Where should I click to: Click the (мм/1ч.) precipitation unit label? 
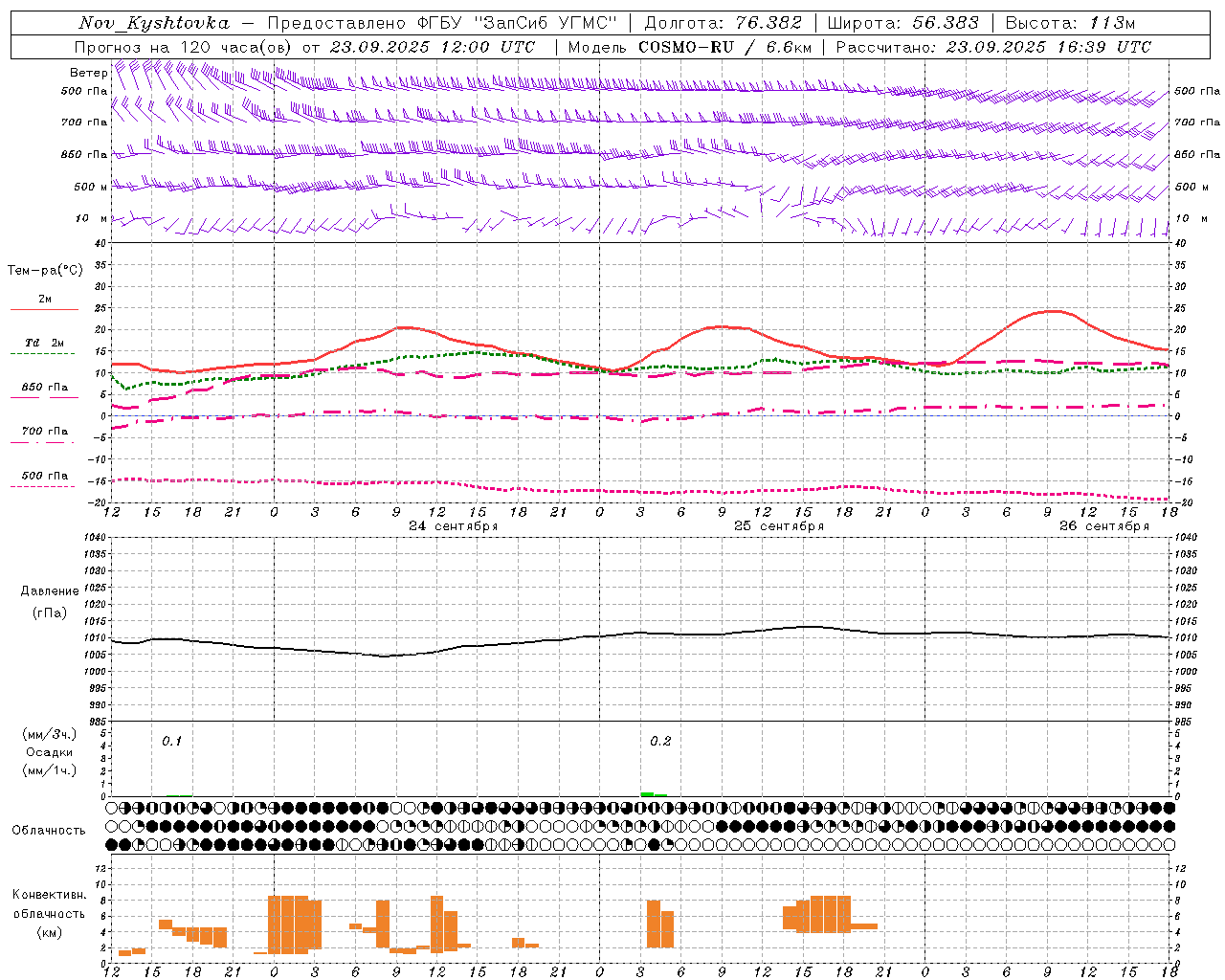pyautogui.click(x=50, y=770)
